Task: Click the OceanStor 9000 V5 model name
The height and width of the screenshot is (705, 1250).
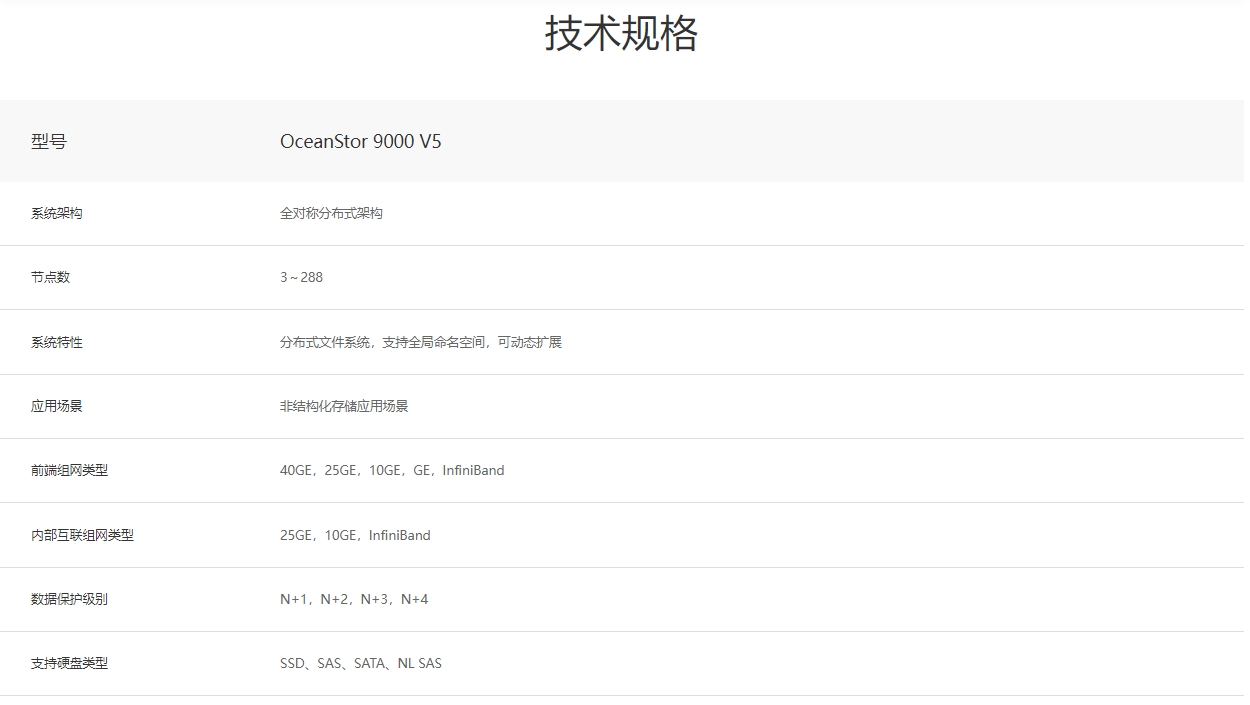Action: 361,142
